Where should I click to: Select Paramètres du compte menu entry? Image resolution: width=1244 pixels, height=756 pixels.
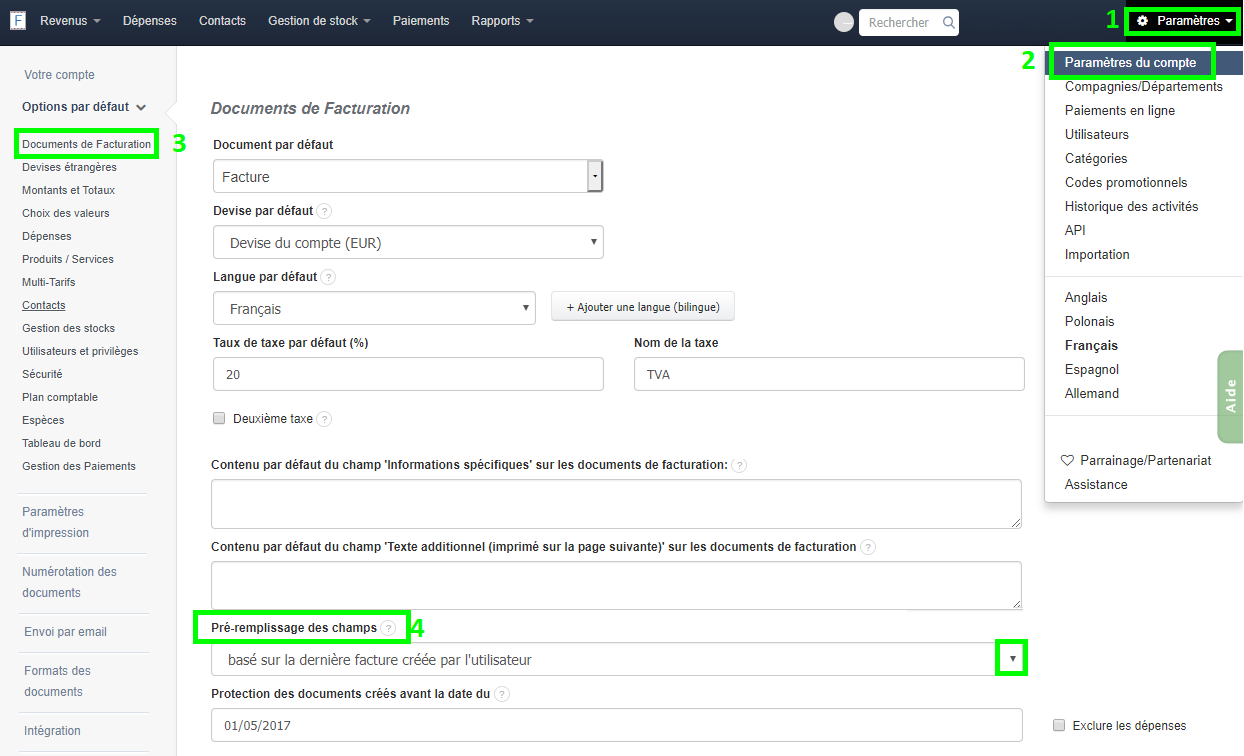[x=1130, y=63]
